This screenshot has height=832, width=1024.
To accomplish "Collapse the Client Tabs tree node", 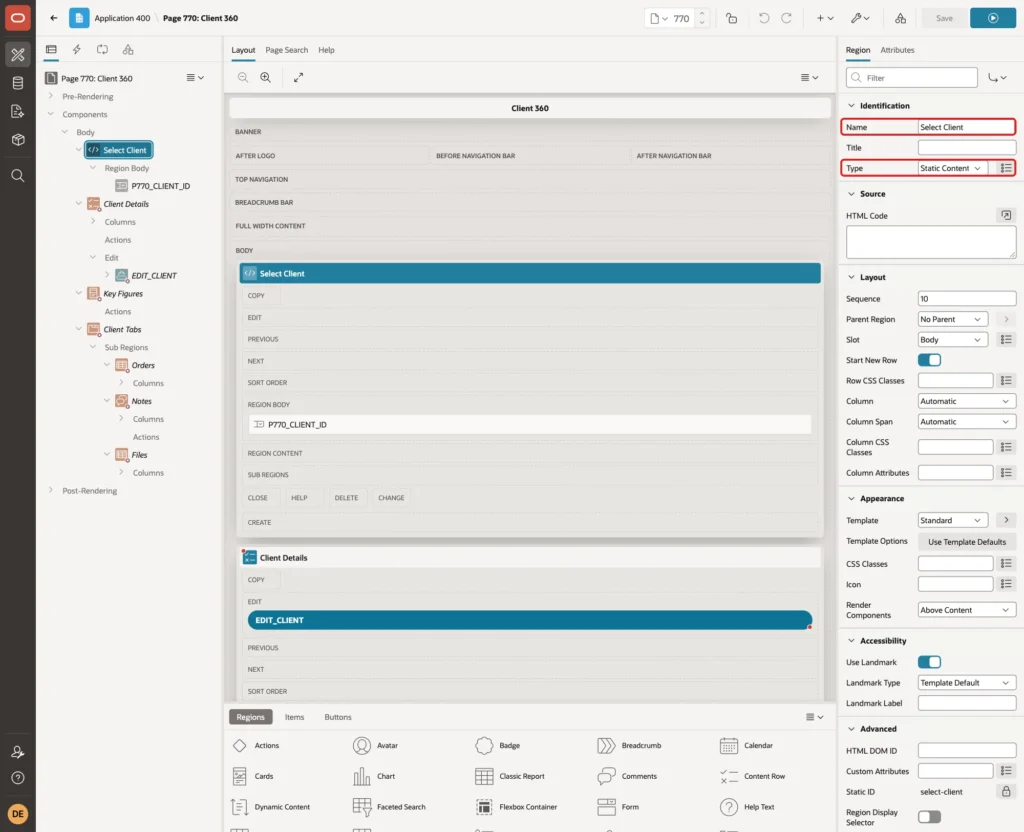I will point(79,329).
